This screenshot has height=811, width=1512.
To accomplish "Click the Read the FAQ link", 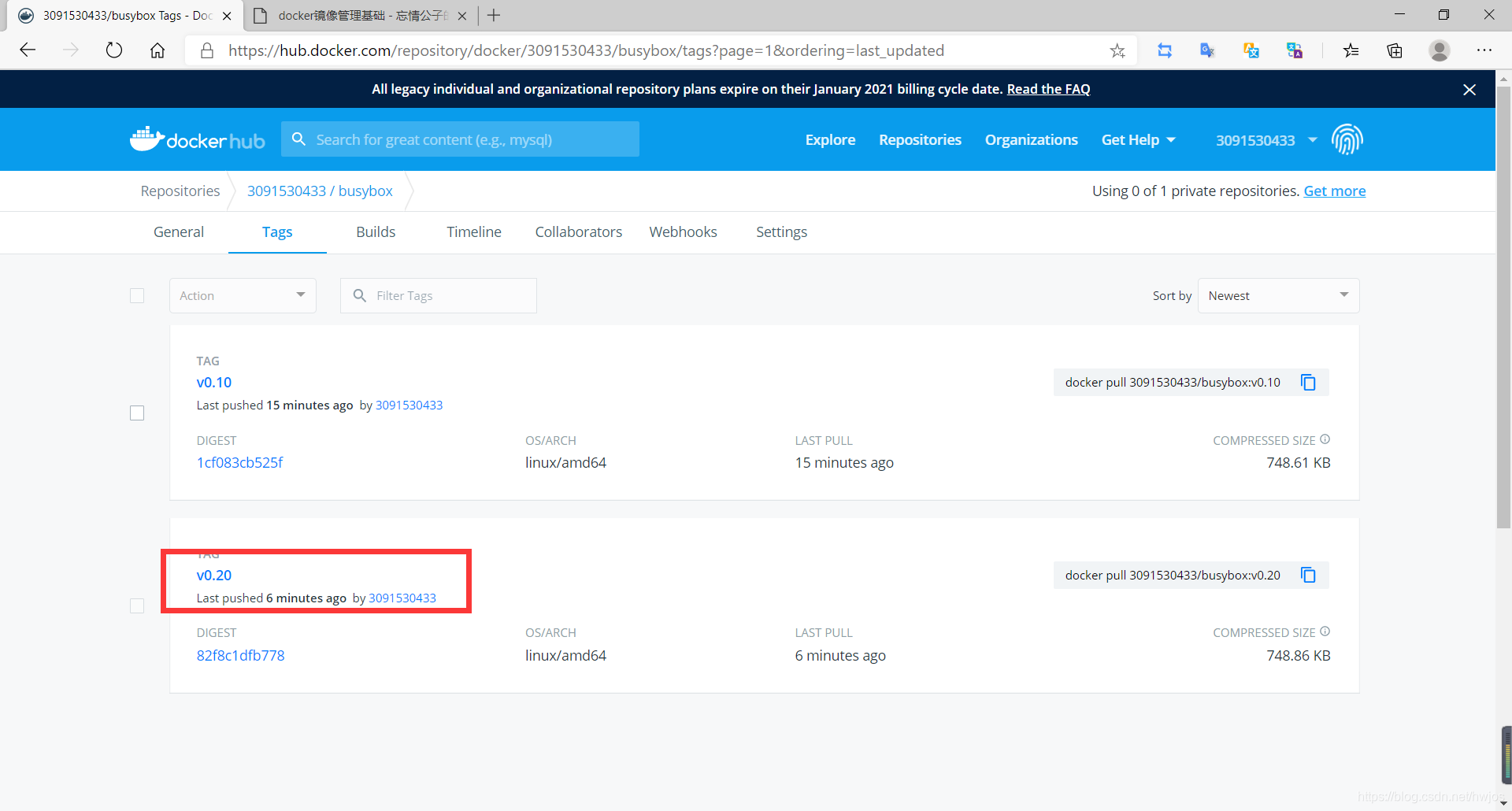I will pos(1048,89).
